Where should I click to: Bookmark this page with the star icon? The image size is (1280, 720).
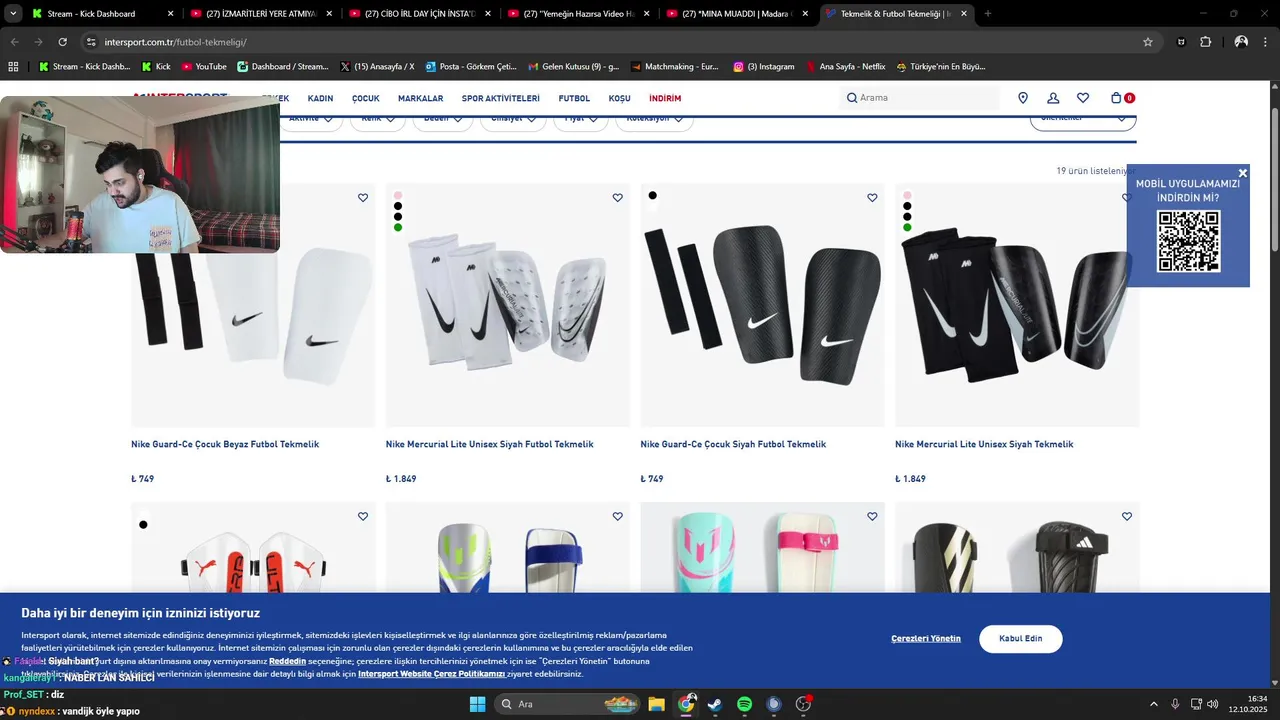[x=1148, y=42]
